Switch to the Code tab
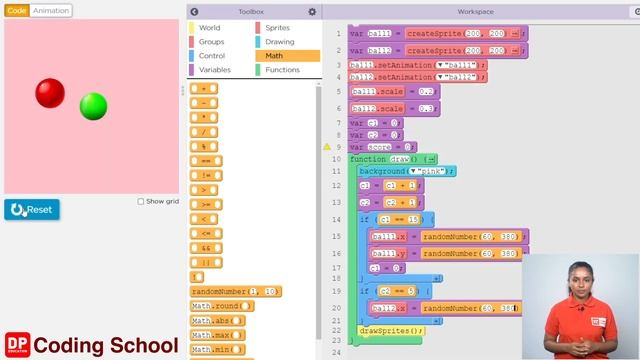The height and width of the screenshot is (360, 640). pos(17,11)
